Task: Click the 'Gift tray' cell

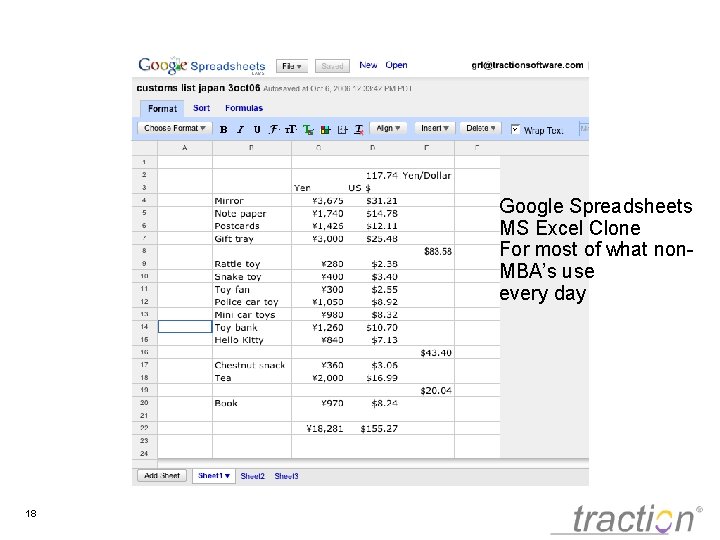Action: pyautogui.click(x=252, y=238)
